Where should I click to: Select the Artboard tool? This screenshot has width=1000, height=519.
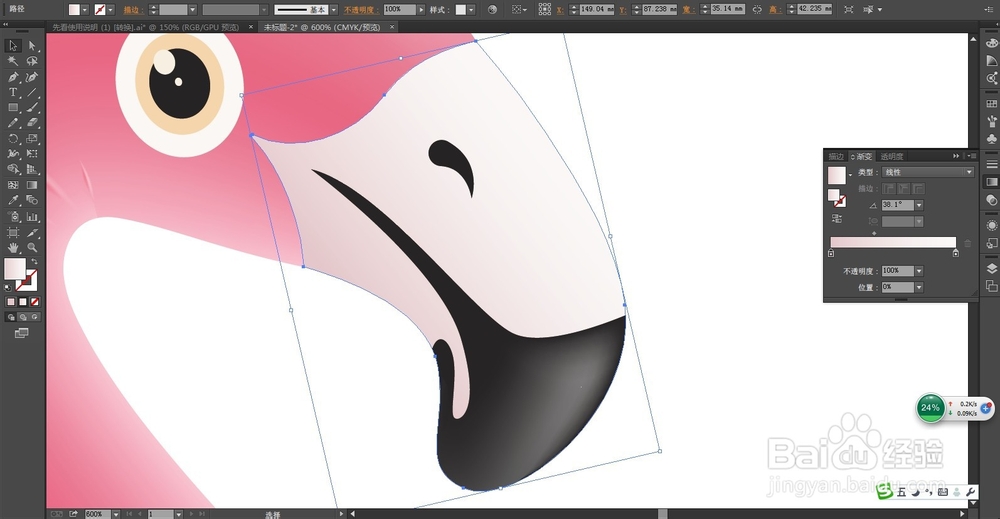click(x=13, y=233)
